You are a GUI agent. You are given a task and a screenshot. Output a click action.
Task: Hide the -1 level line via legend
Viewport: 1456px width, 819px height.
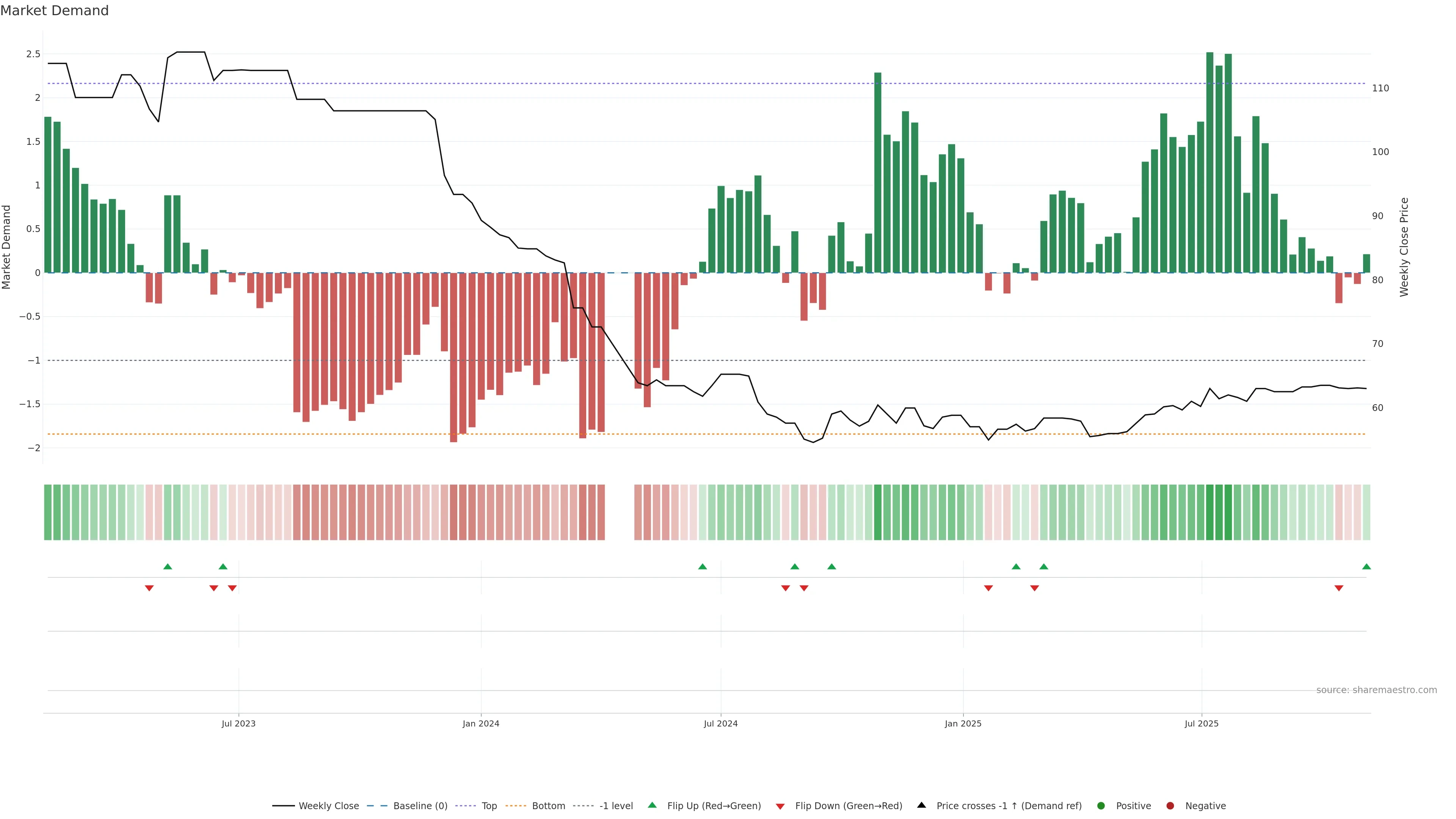615,805
